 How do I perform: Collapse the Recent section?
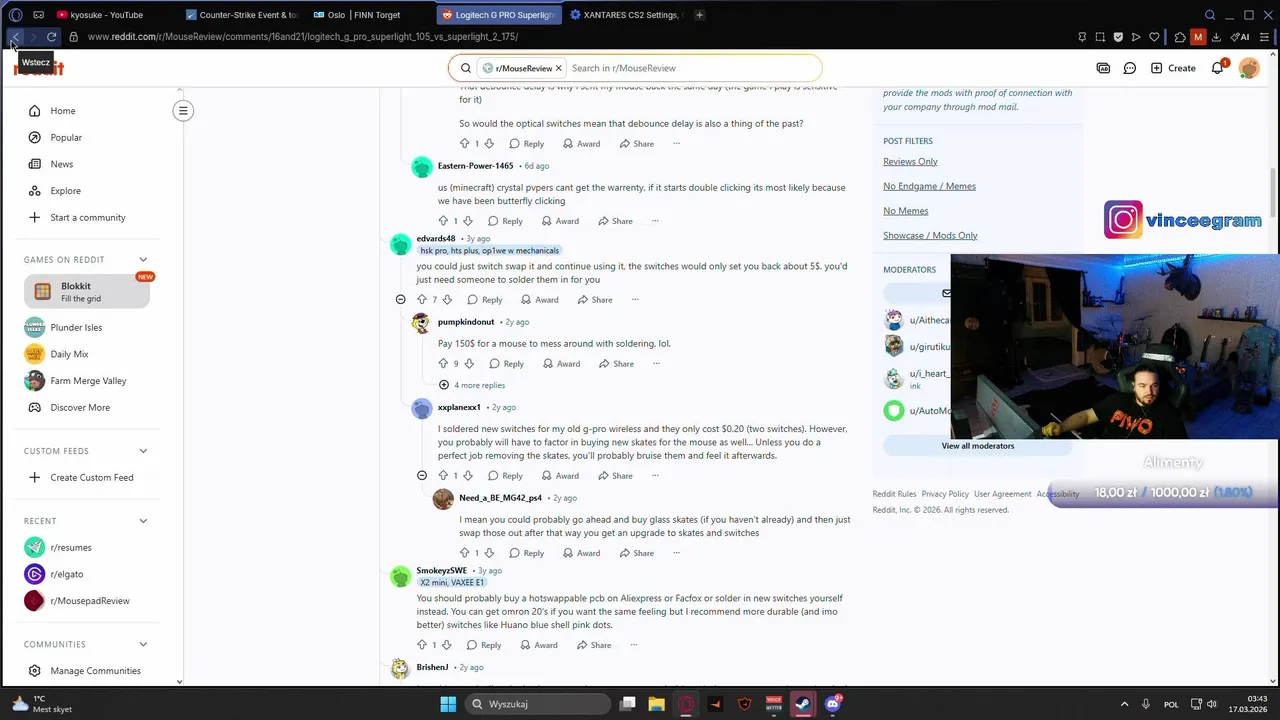click(143, 521)
